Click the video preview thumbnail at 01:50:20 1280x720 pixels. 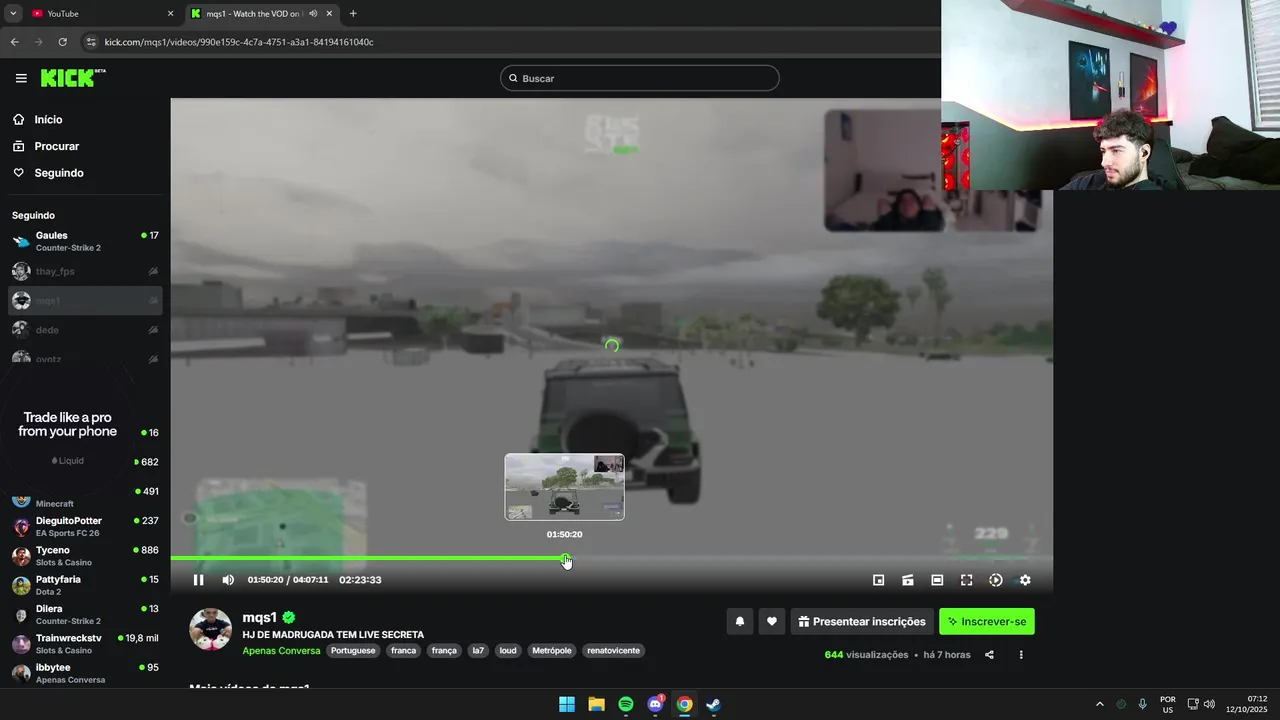[x=564, y=487]
